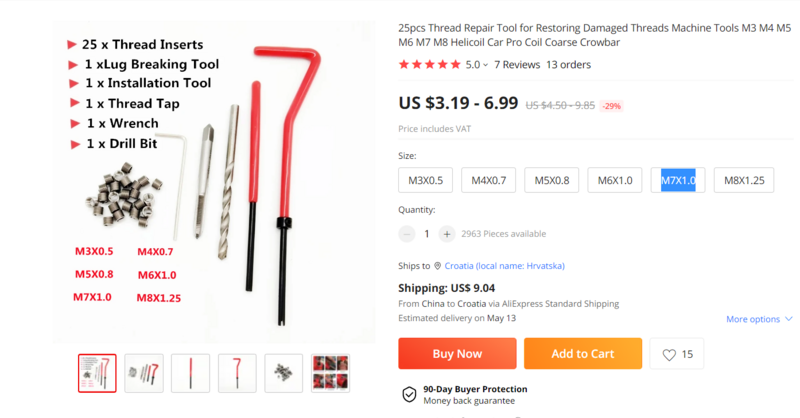Expand the 5.0 rating dropdown arrow
This screenshot has width=800, height=418.
point(485,65)
